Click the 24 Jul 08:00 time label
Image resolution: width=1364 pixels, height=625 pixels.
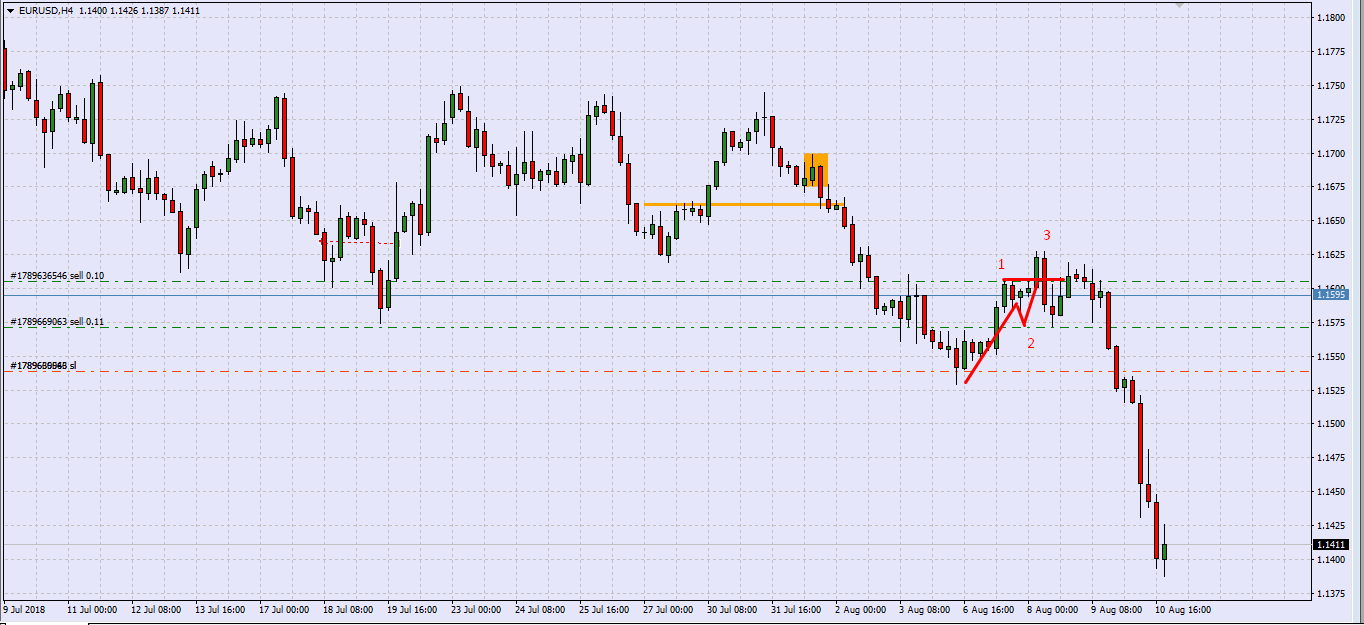click(542, 608)
